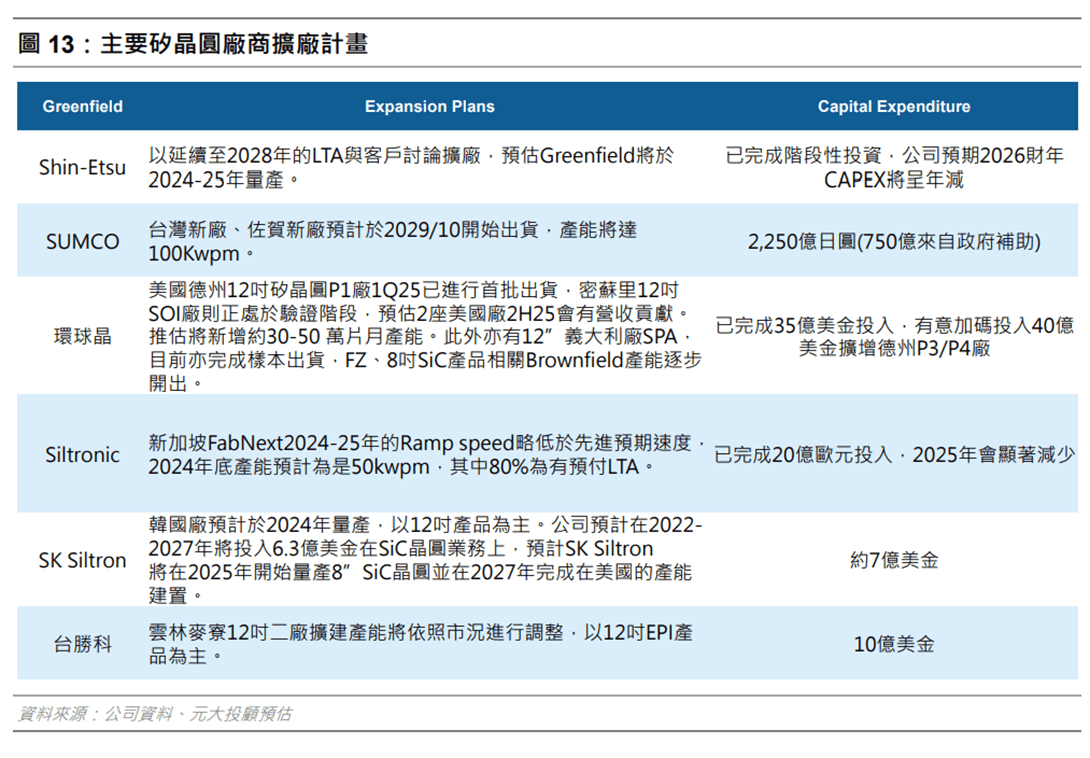This screenshot has width=1090, height=758.
Task: Select the 環球晶 row label
Action: pyautogui.click(x=82, y=337)
